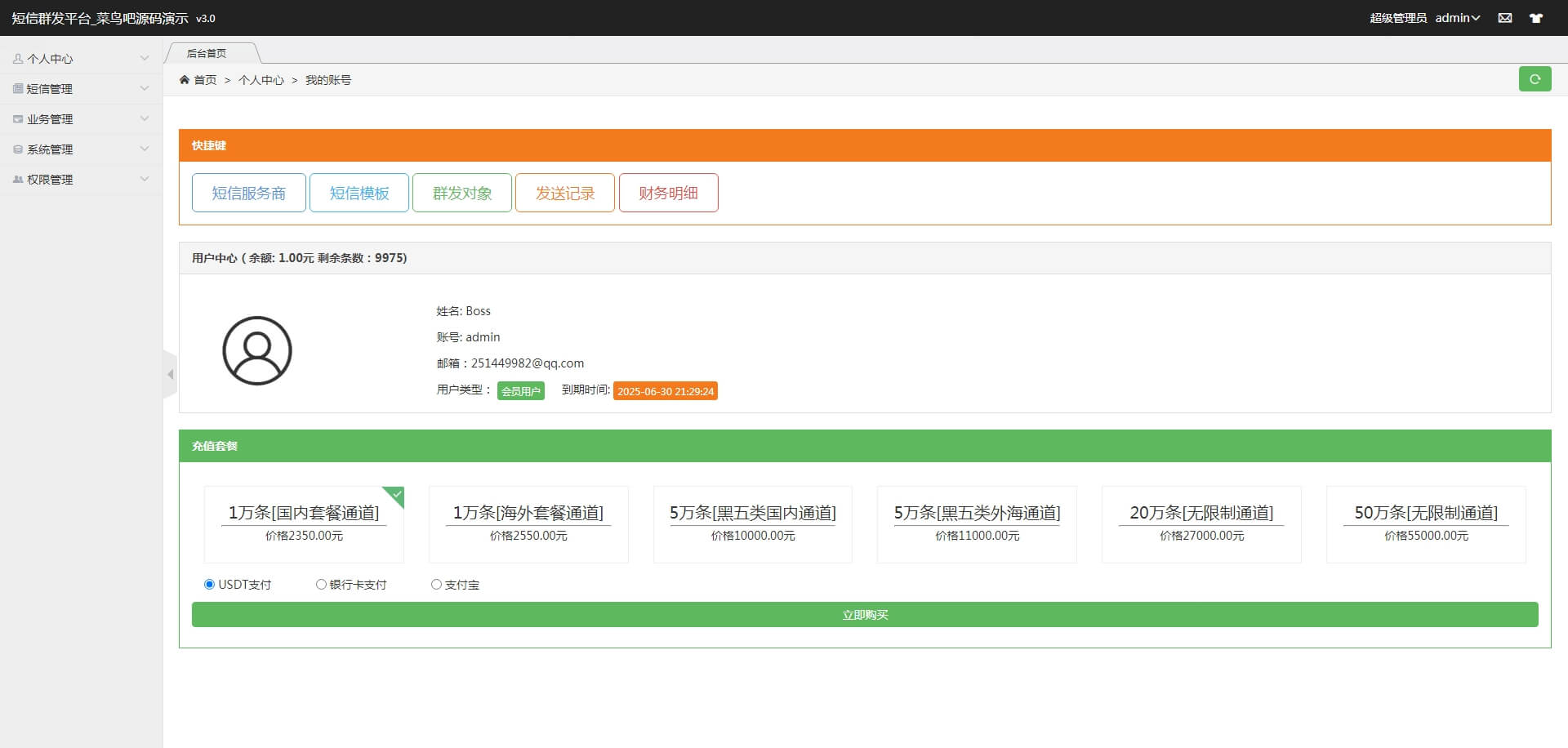Click the green refresh icon
The image size is (1568, 748).
(x=1535, y=79)
